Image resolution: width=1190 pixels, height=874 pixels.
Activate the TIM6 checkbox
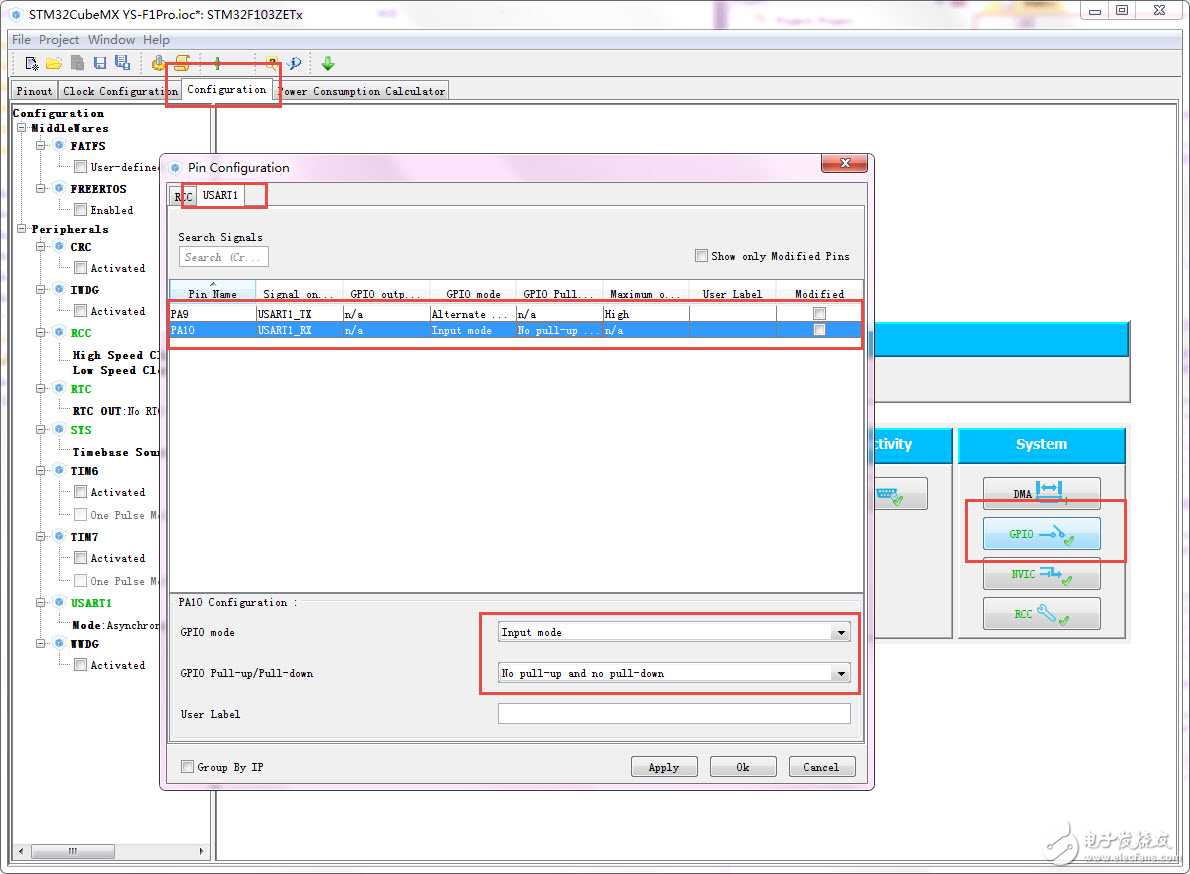tap(80, 492)
